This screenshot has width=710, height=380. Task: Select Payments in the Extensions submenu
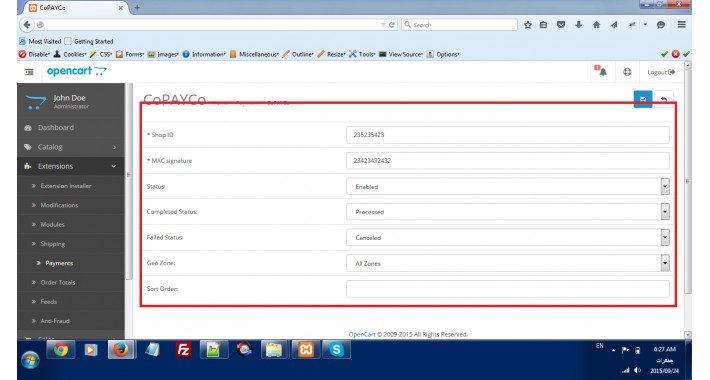pos(59,263)
